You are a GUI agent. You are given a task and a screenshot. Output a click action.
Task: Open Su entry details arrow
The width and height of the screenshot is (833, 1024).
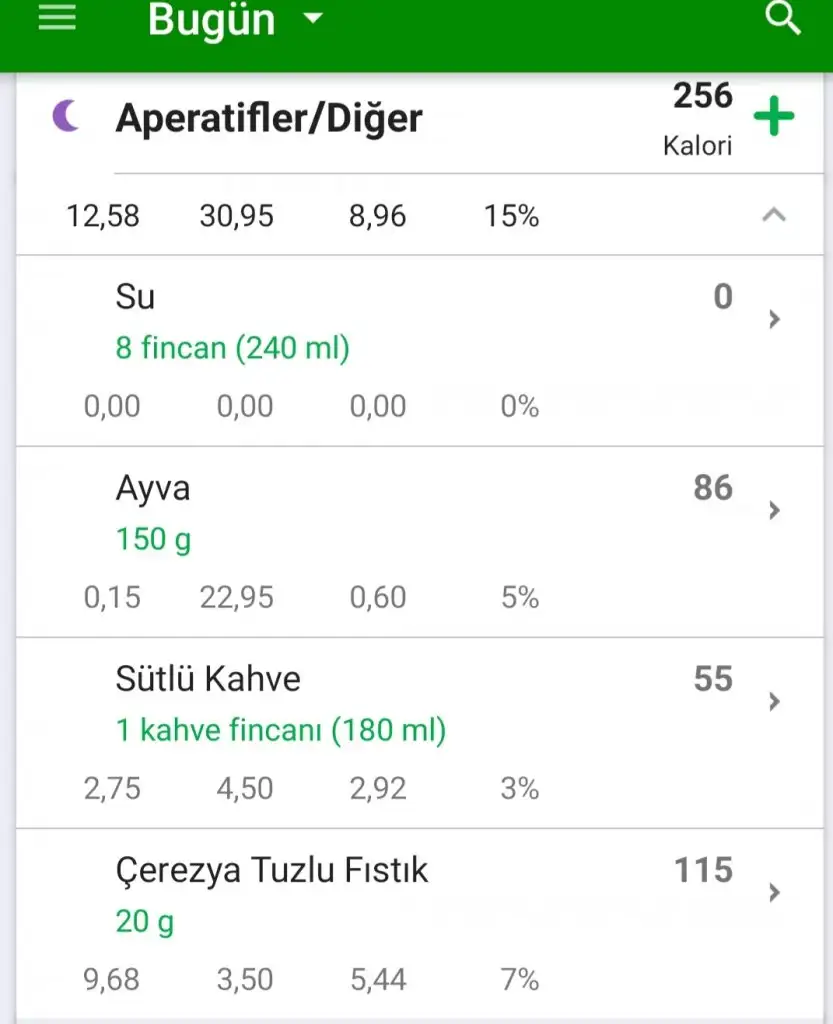(x=774, y=319)
